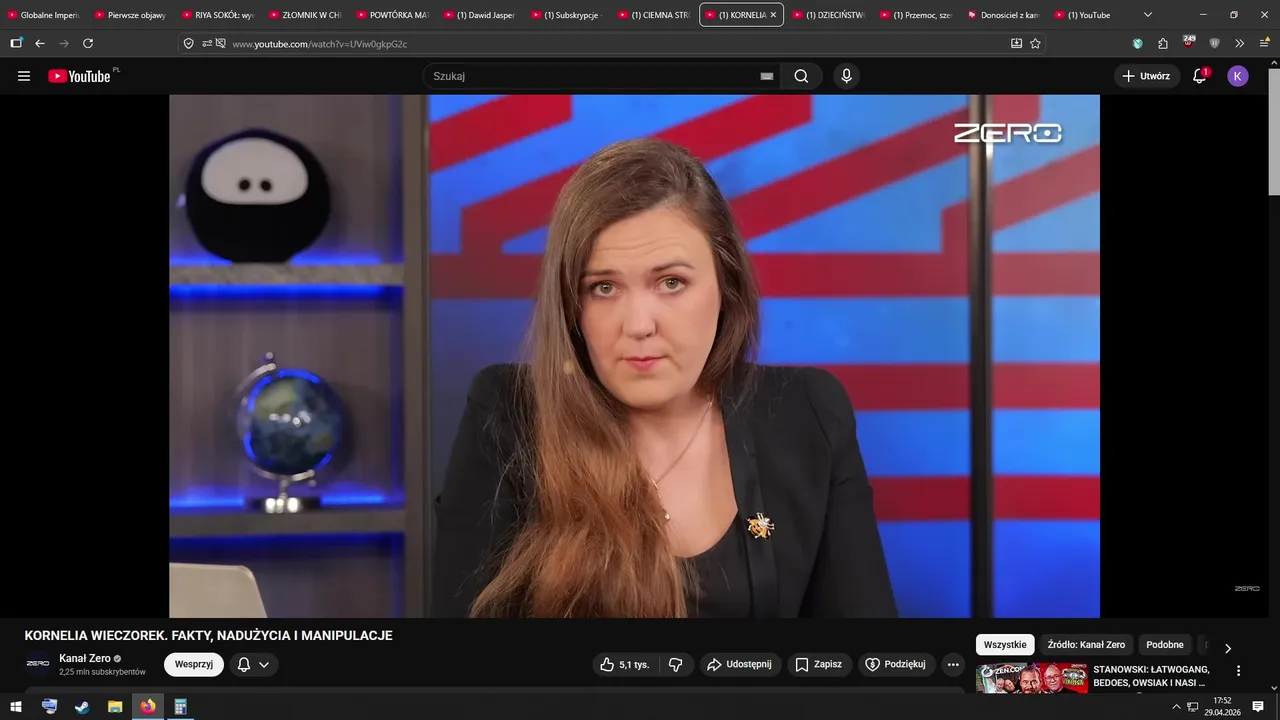Switch to the "(1) Subskrypcje" tab
This screenshot has width=1280, height=720.
(x=566, y=15)
